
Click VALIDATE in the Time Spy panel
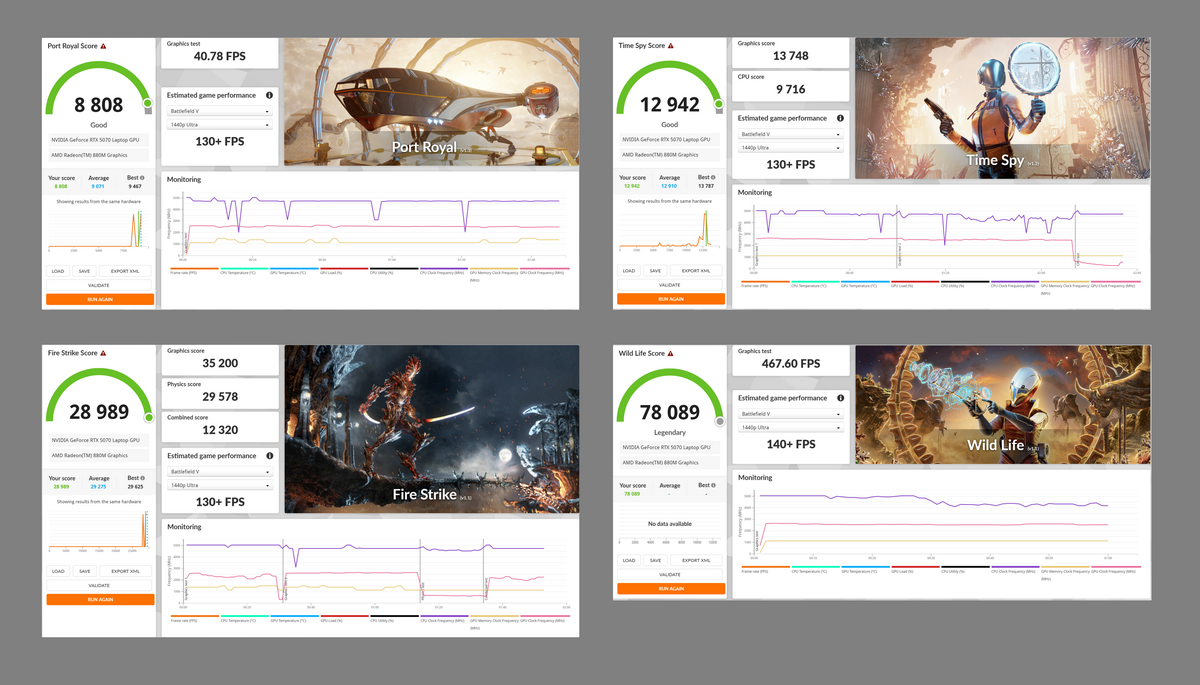(671, 285)
